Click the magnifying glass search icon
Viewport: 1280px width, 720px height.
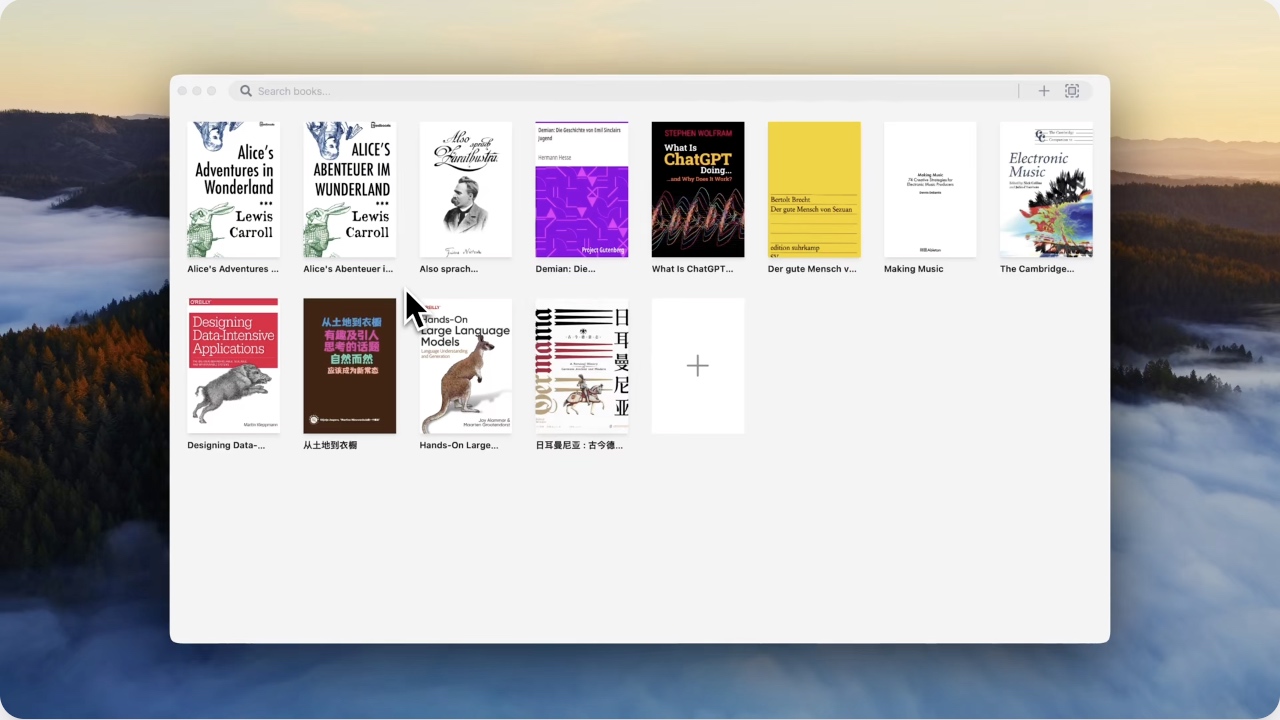246,91
